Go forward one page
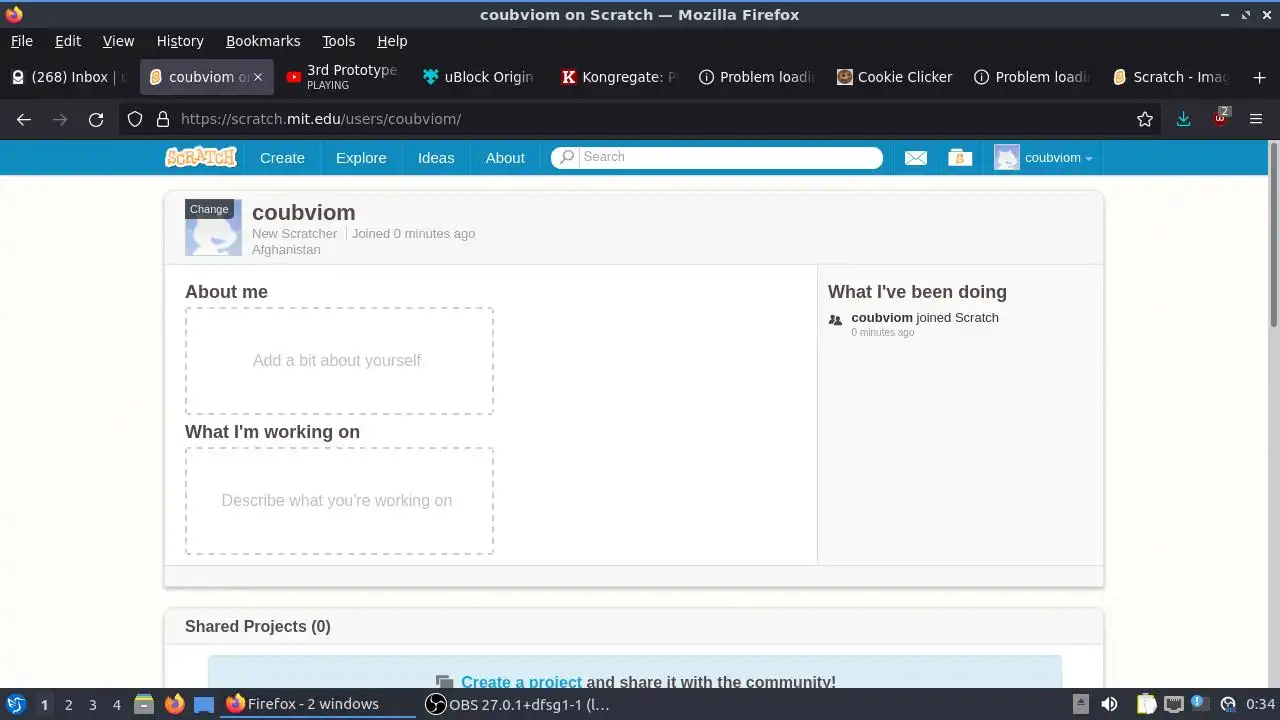The height and width of the screenshot is (720, 1280). (x=60, y=119)
